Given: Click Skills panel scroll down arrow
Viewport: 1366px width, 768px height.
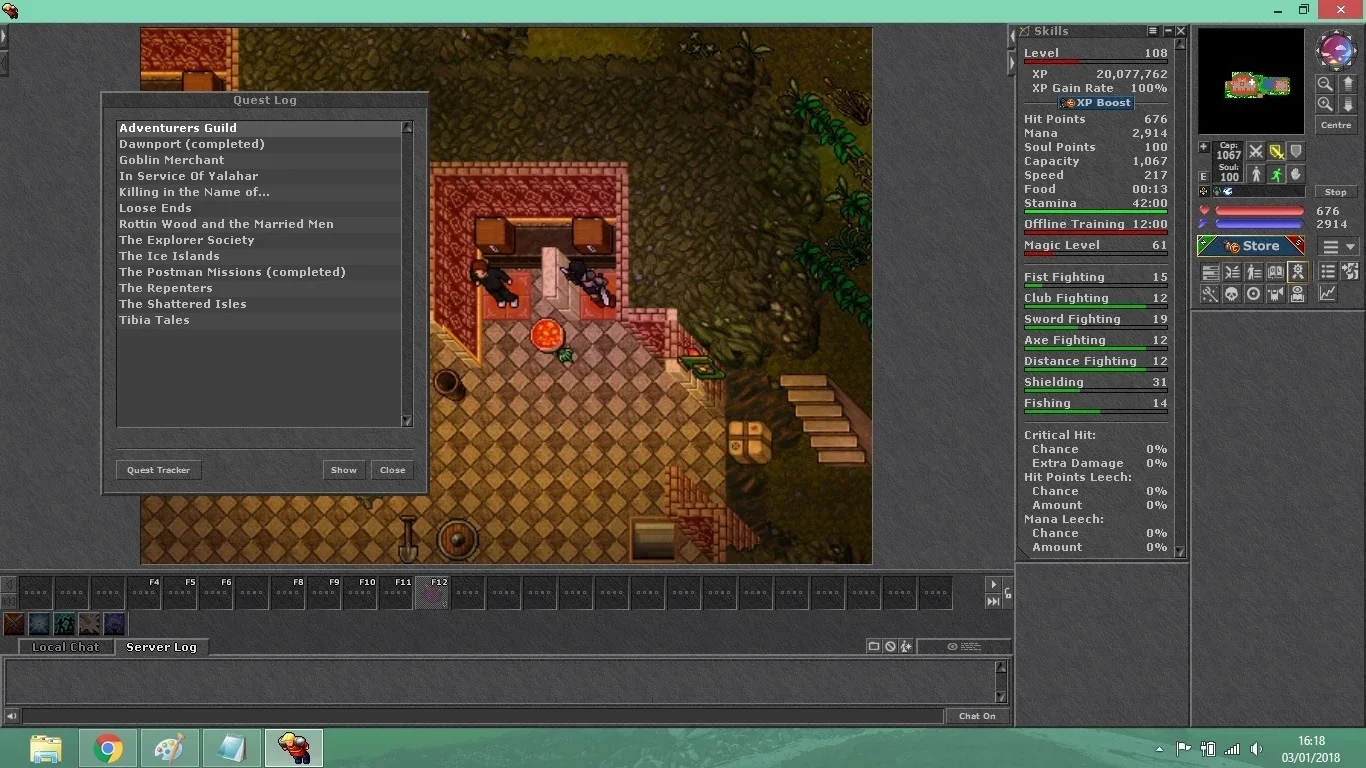Looking at the screenshot, I should coord(1180,551).
